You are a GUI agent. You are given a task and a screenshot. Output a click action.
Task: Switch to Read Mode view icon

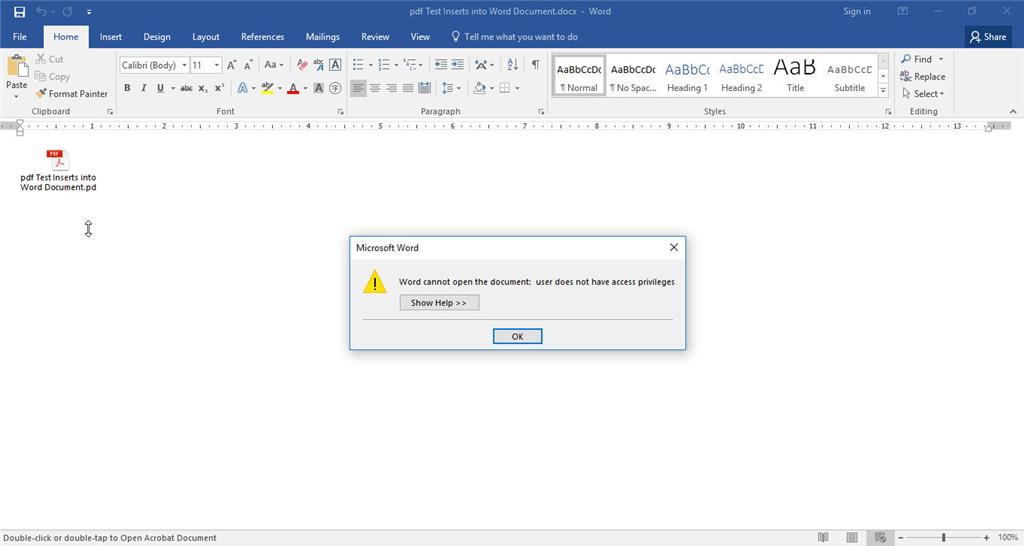coord(823,538)
